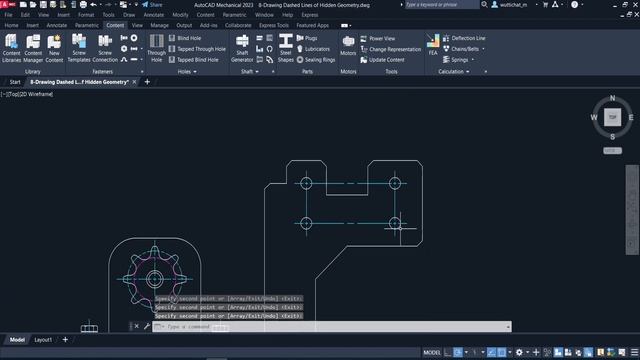640x360 pixels.
Task: Insert Lubricators part
Action: click(x=313, y=49)
